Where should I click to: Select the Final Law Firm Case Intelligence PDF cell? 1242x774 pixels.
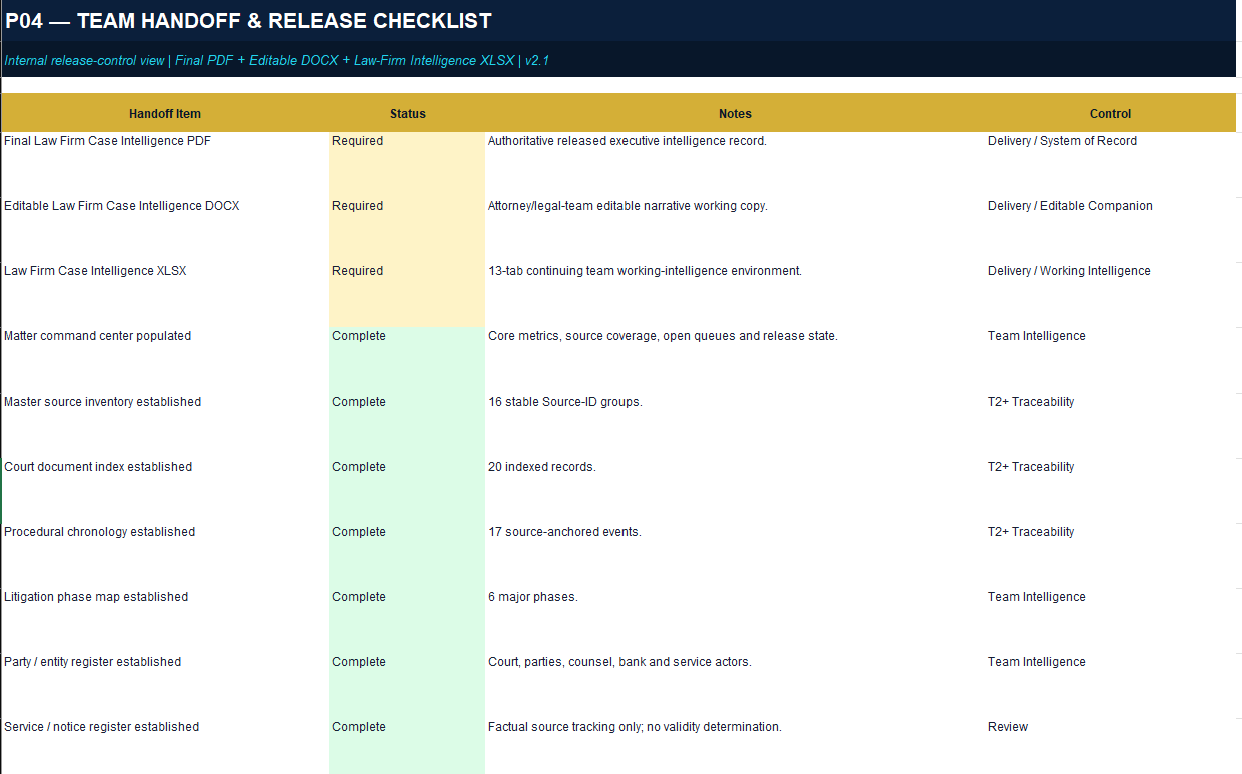pos(165,165)
